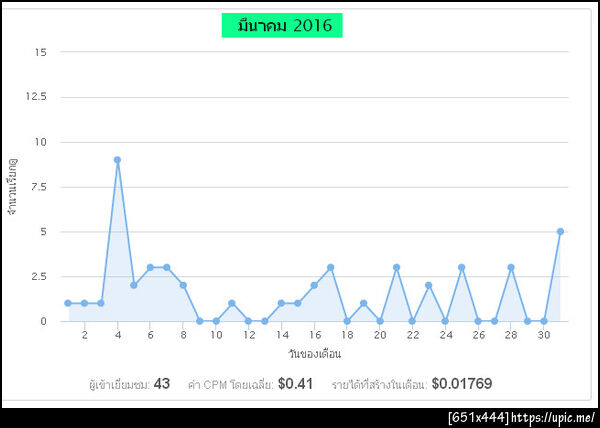Click the data point for day 1
The width and height of the screenshot is (600, 428).
[x=68, y=303]
